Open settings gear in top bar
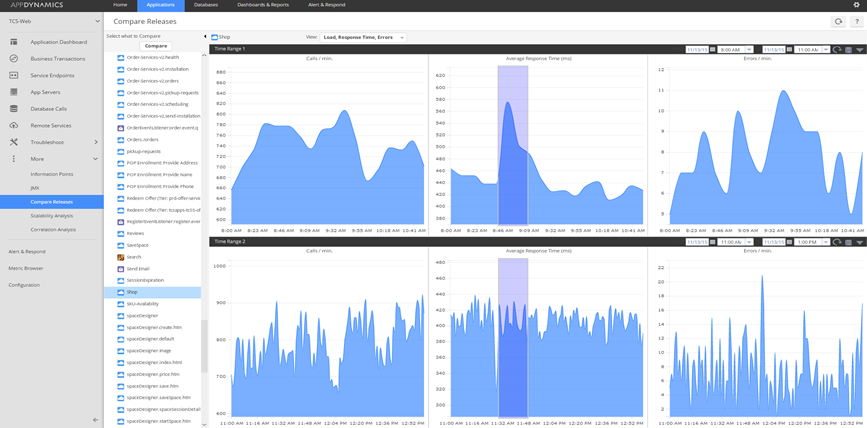 (x=856, y=4)
